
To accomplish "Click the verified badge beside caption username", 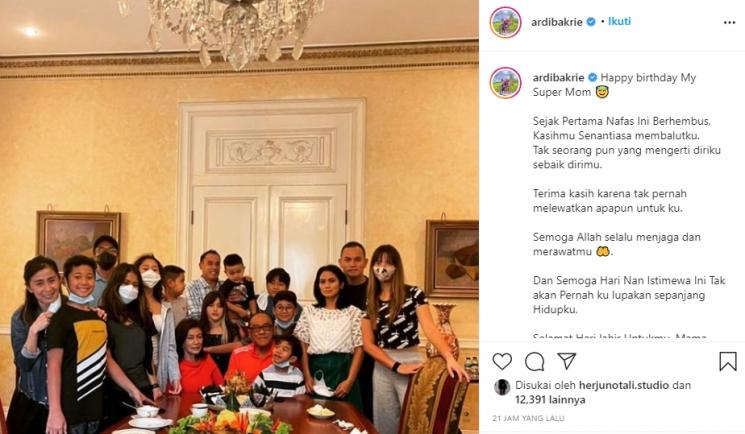I will (x=592, y=77).
